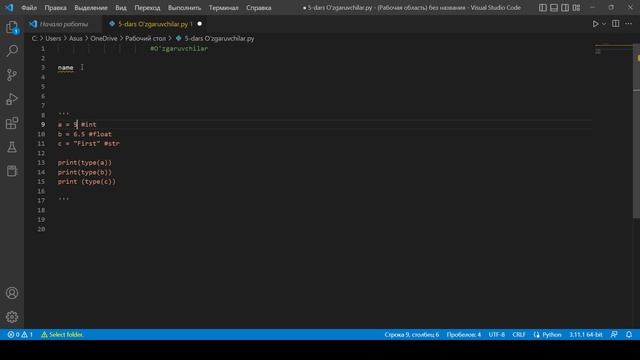Select interpreter 3.11.1 64-bit
640x360 pixels.
(586, 334)
